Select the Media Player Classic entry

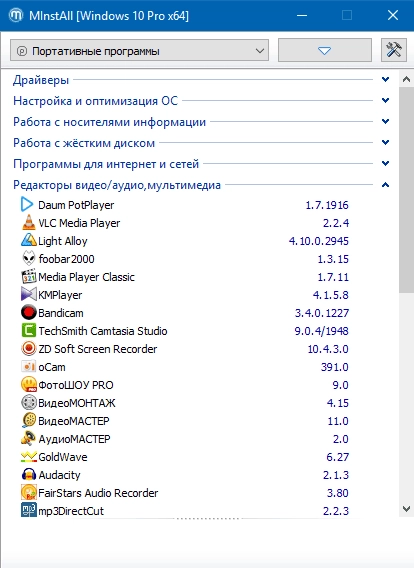[x=185, y=277]
